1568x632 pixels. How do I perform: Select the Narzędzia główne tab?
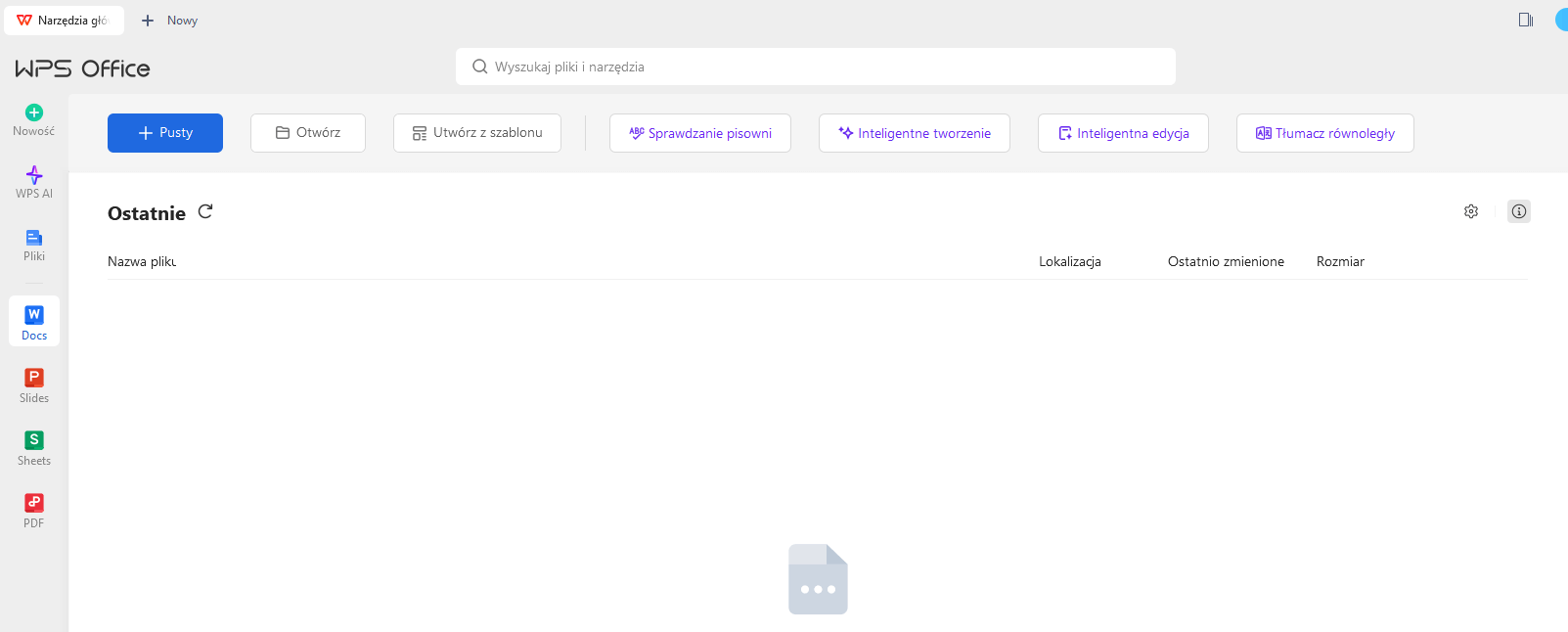(64, 21)
